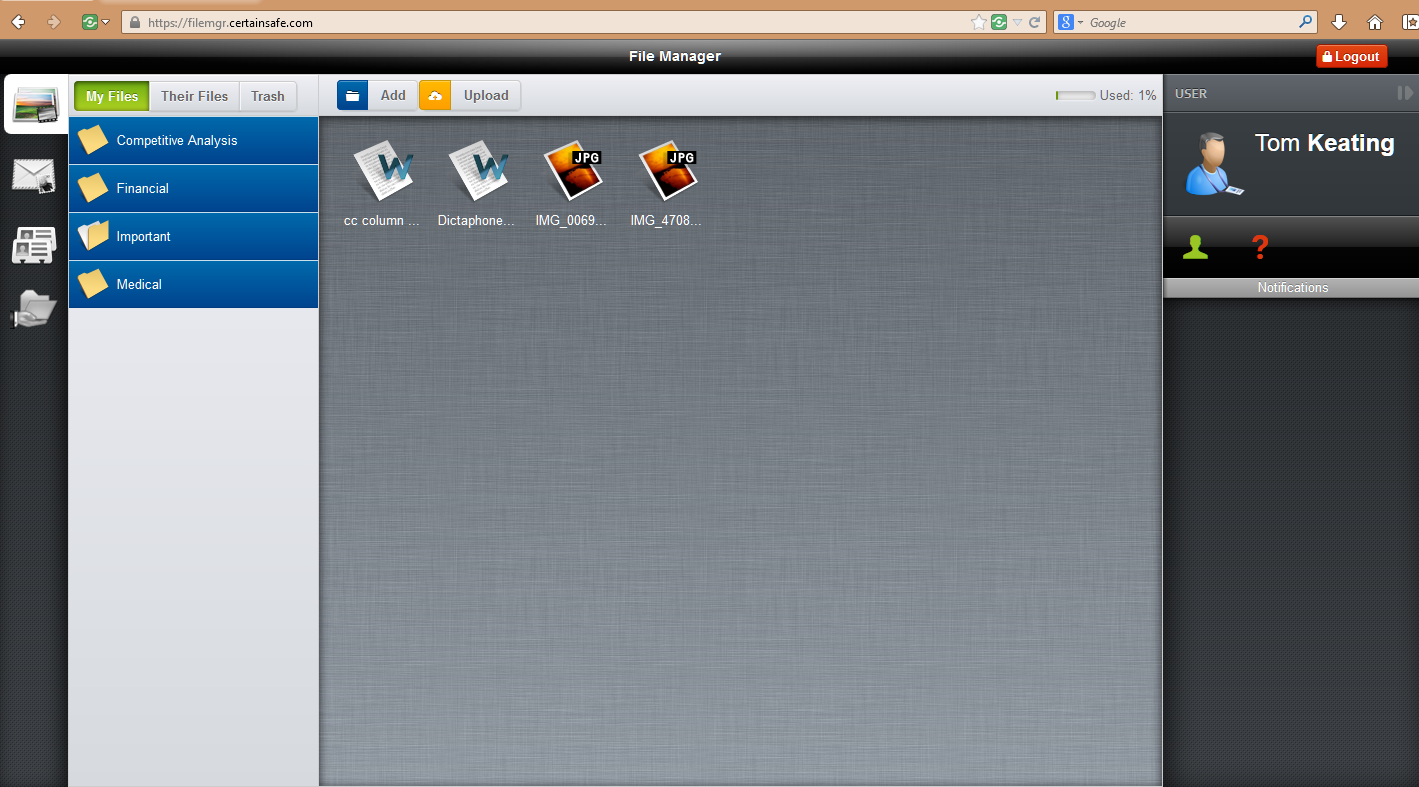This screenshot has width=1419, height=787.
Task: Switch to the Trash tab
Action: coord(268,96)
